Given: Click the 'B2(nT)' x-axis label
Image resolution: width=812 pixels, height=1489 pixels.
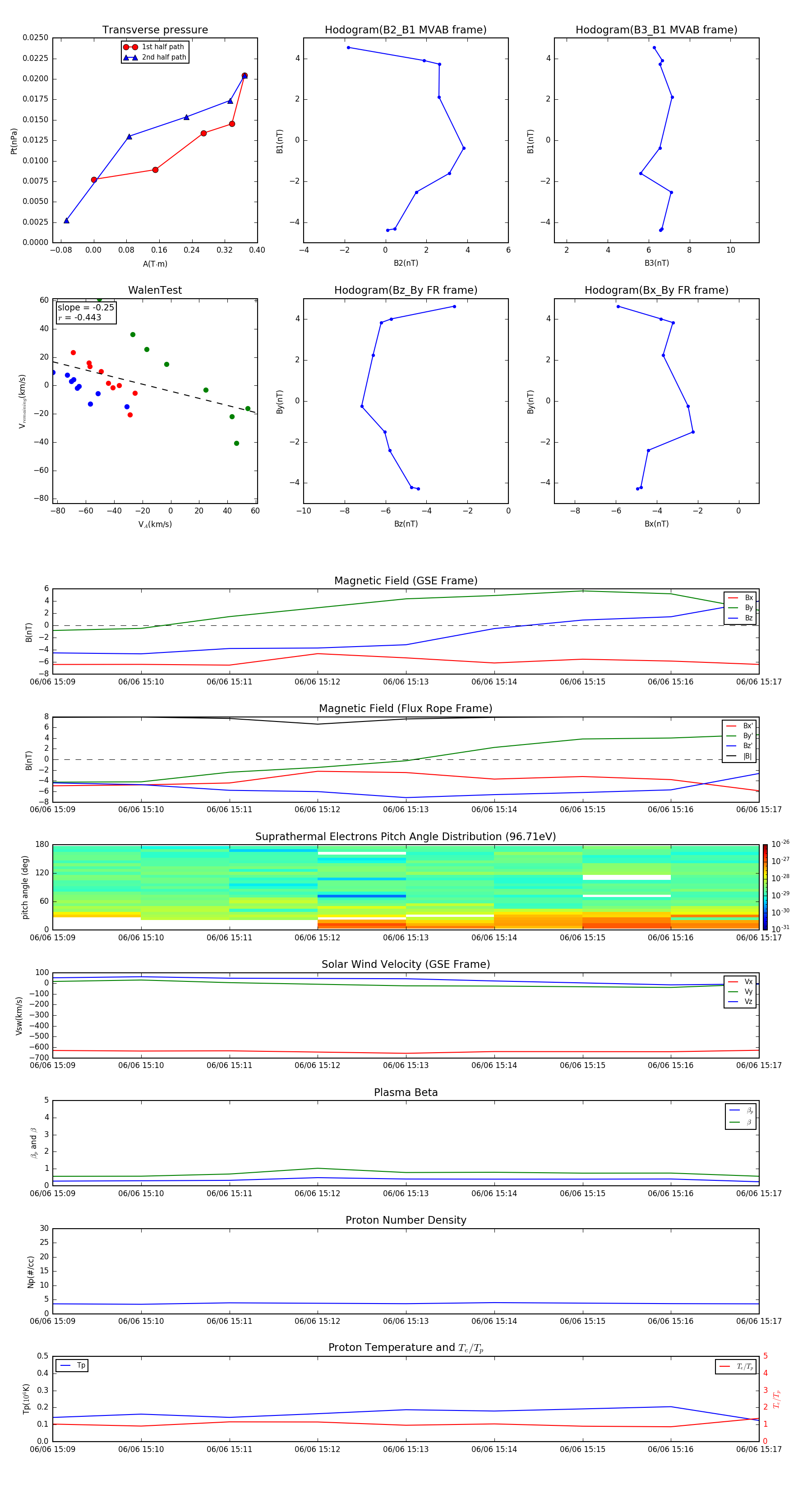Looking at the screenshot, I should pyautogui.click(x=406, y=263).
